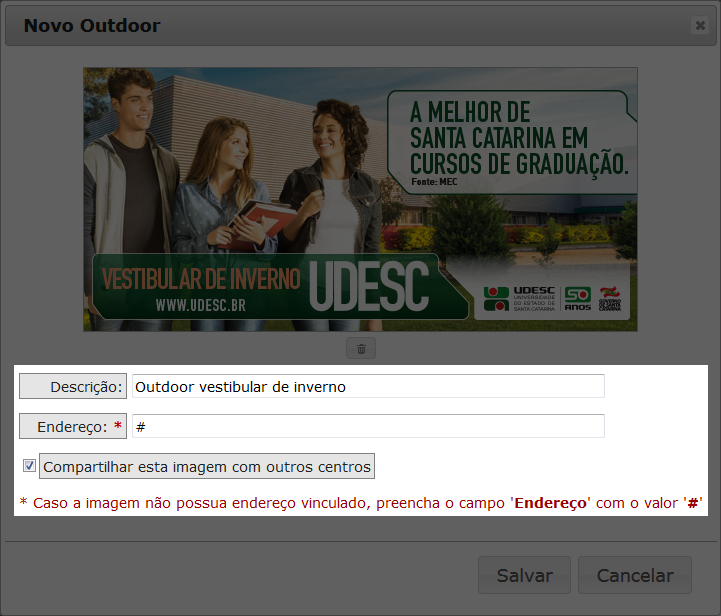The height and width of the screenshot is (616, 721).
Task: Click the 'Endereço:' label
Action: pos(73,426)
